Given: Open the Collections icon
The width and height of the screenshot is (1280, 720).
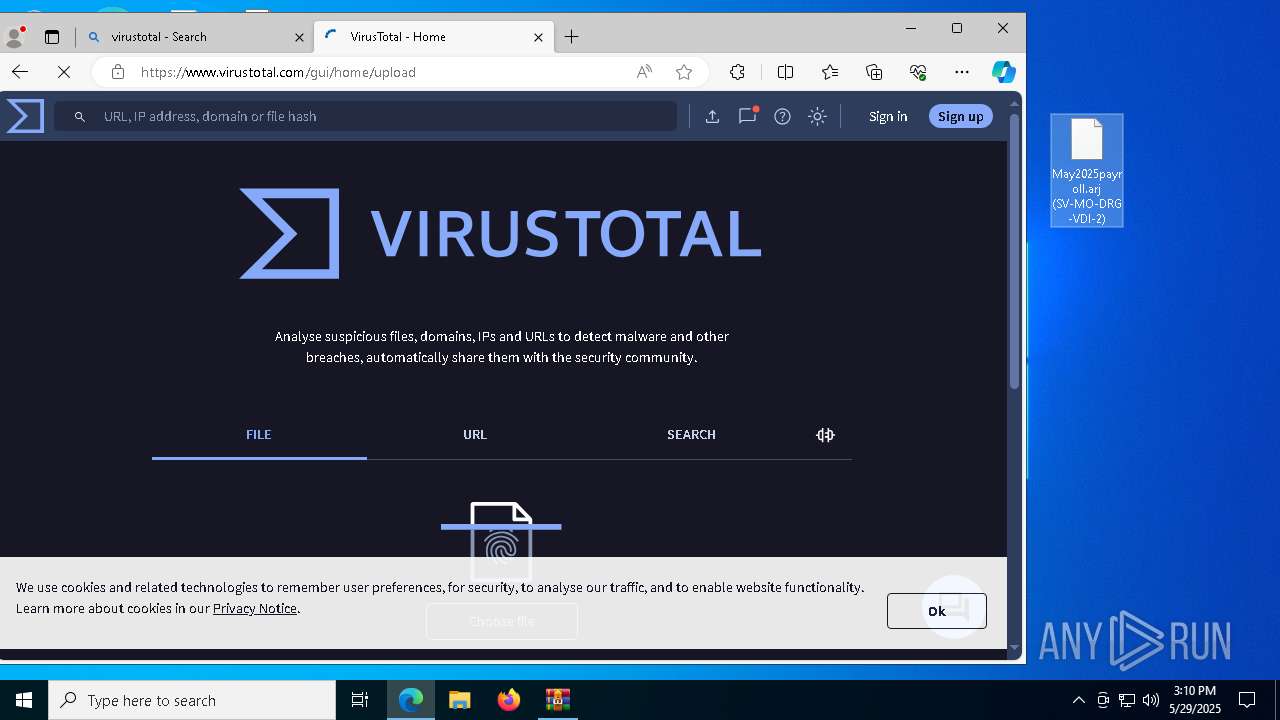Looking at the screenshot, I should click(x=874, y=72).
